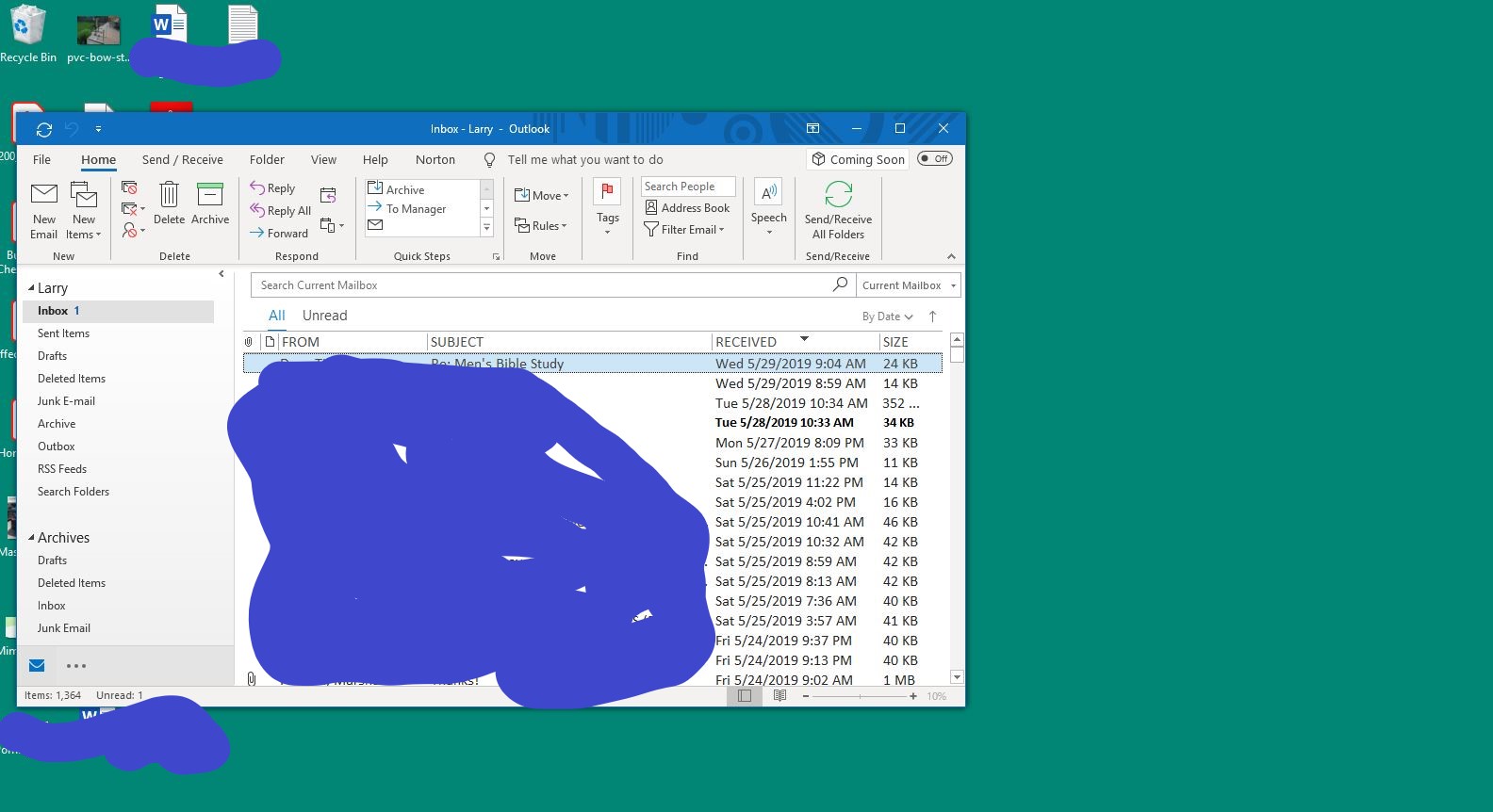The image size is (1493, 812).
Task: Click the Tell me what you want lightbulb
Action: click(489, 159)
